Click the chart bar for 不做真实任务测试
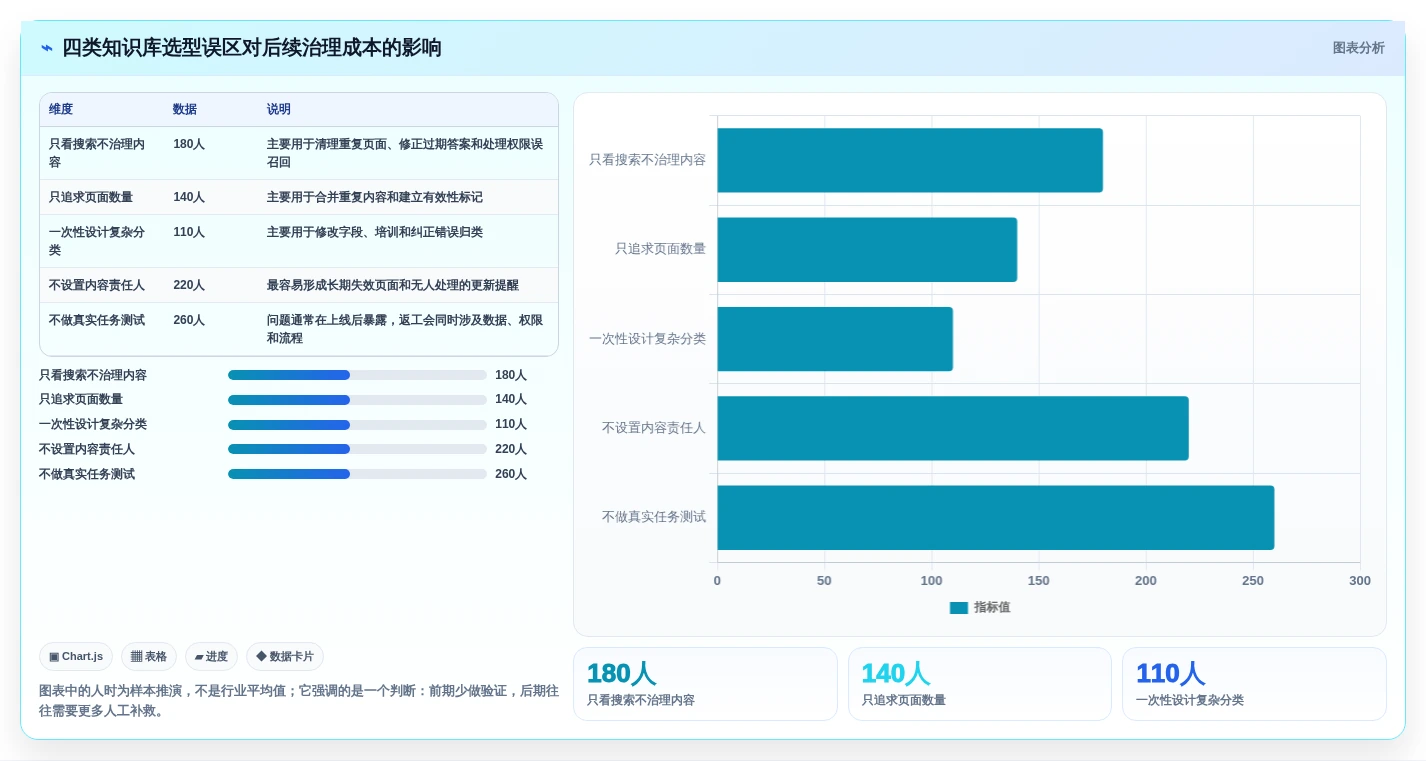This screenshot has height=761, width=1426. [x=996, y=517]
